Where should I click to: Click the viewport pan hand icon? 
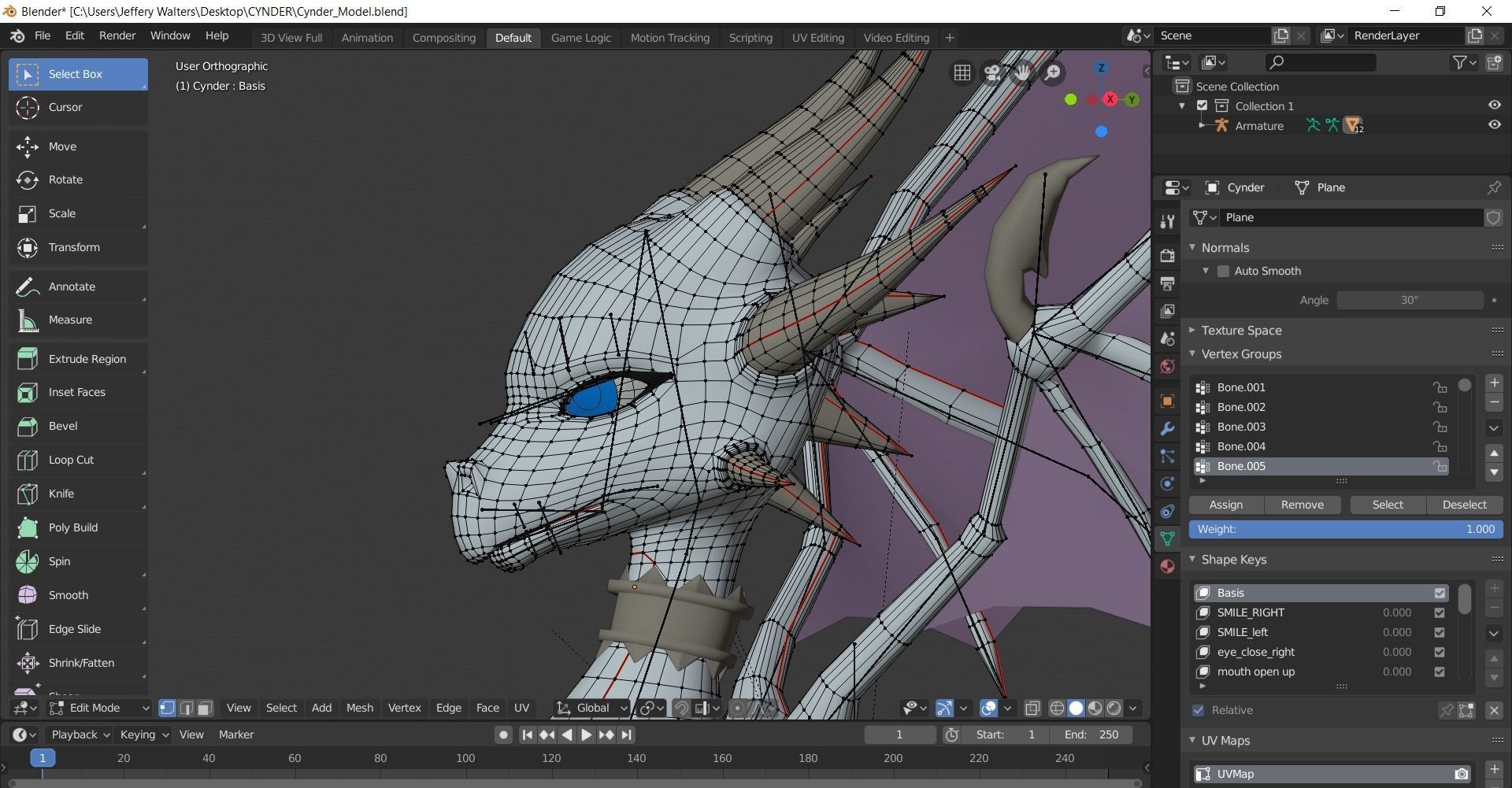(x=1022, y=72)
